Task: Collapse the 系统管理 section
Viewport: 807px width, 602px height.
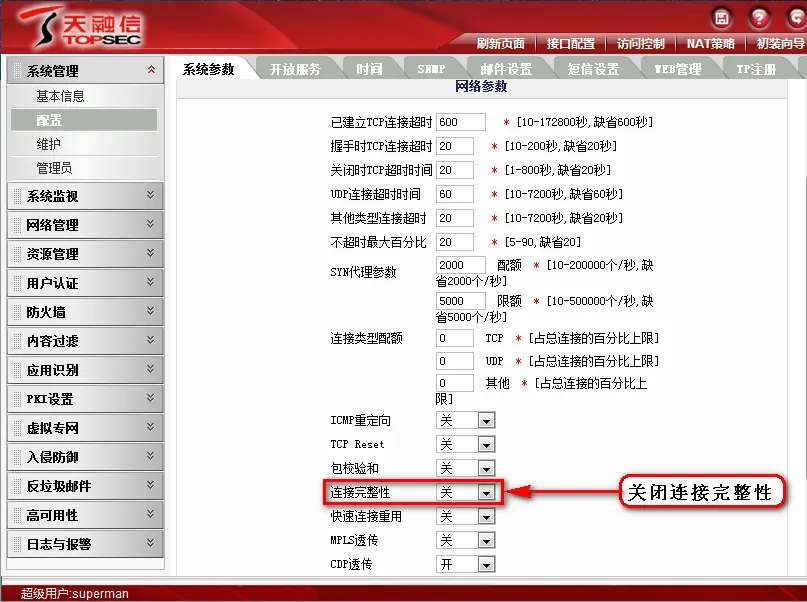Action: [85, 70]
